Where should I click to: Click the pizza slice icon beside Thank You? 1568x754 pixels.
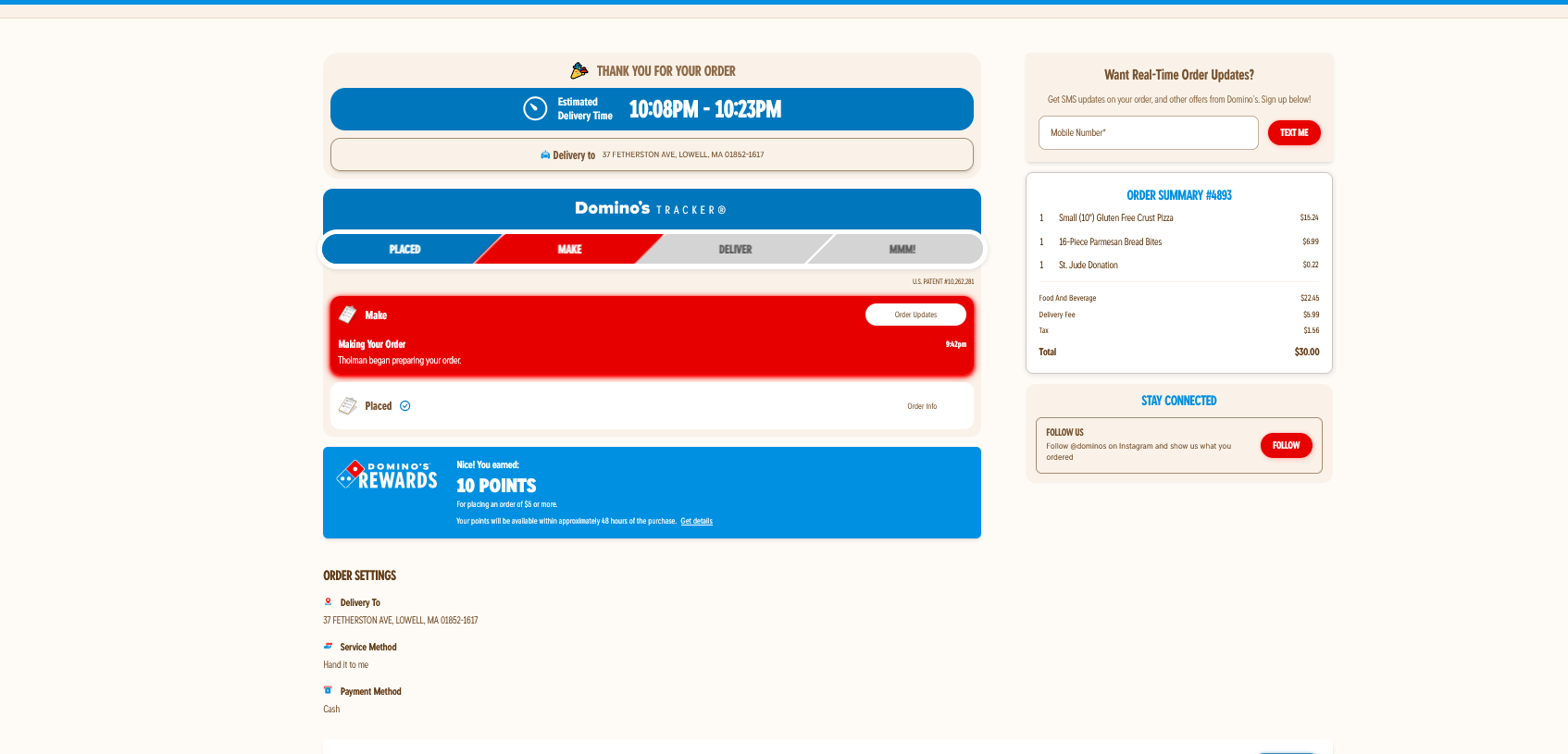coord(579,70)
